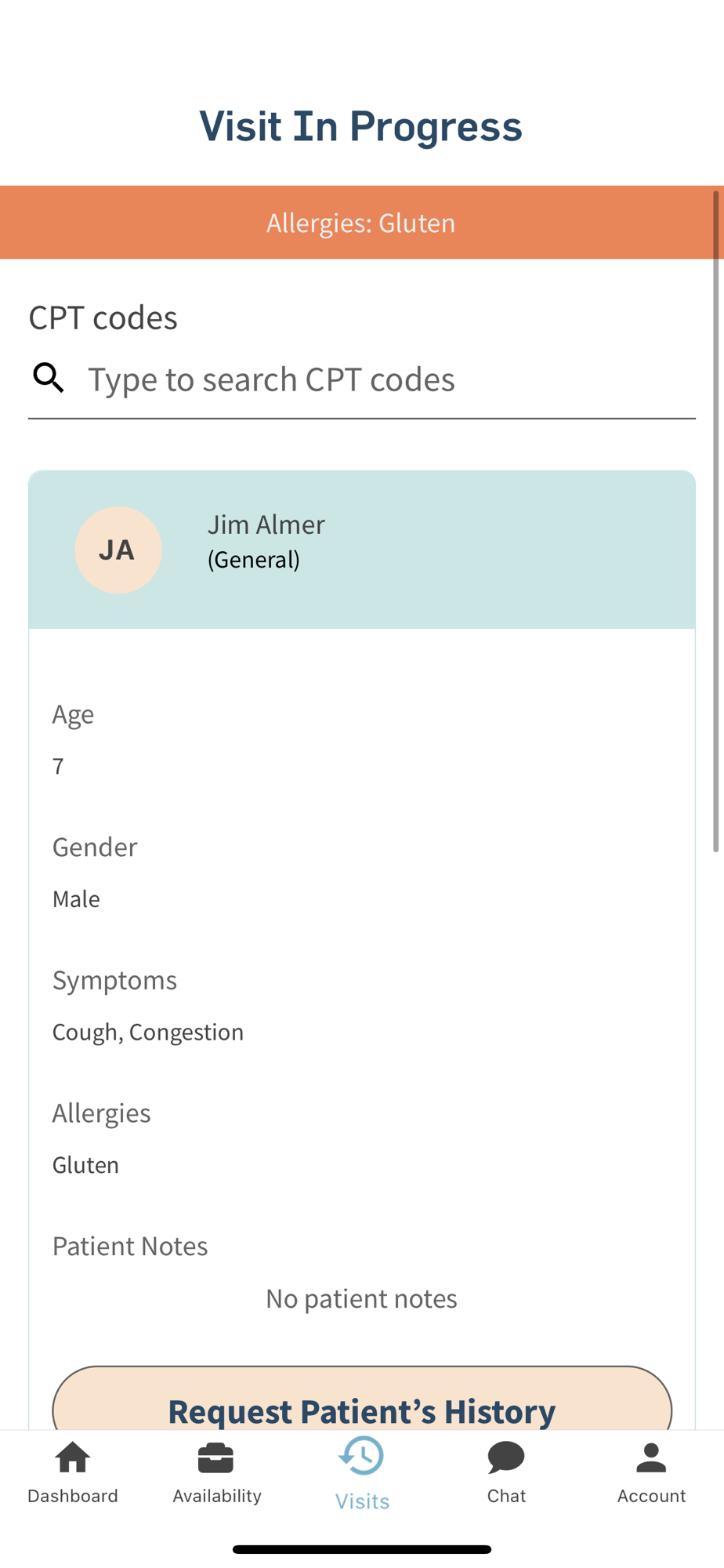Tap the JA patient avatar

pyautogui.click(x=118, y=550)
